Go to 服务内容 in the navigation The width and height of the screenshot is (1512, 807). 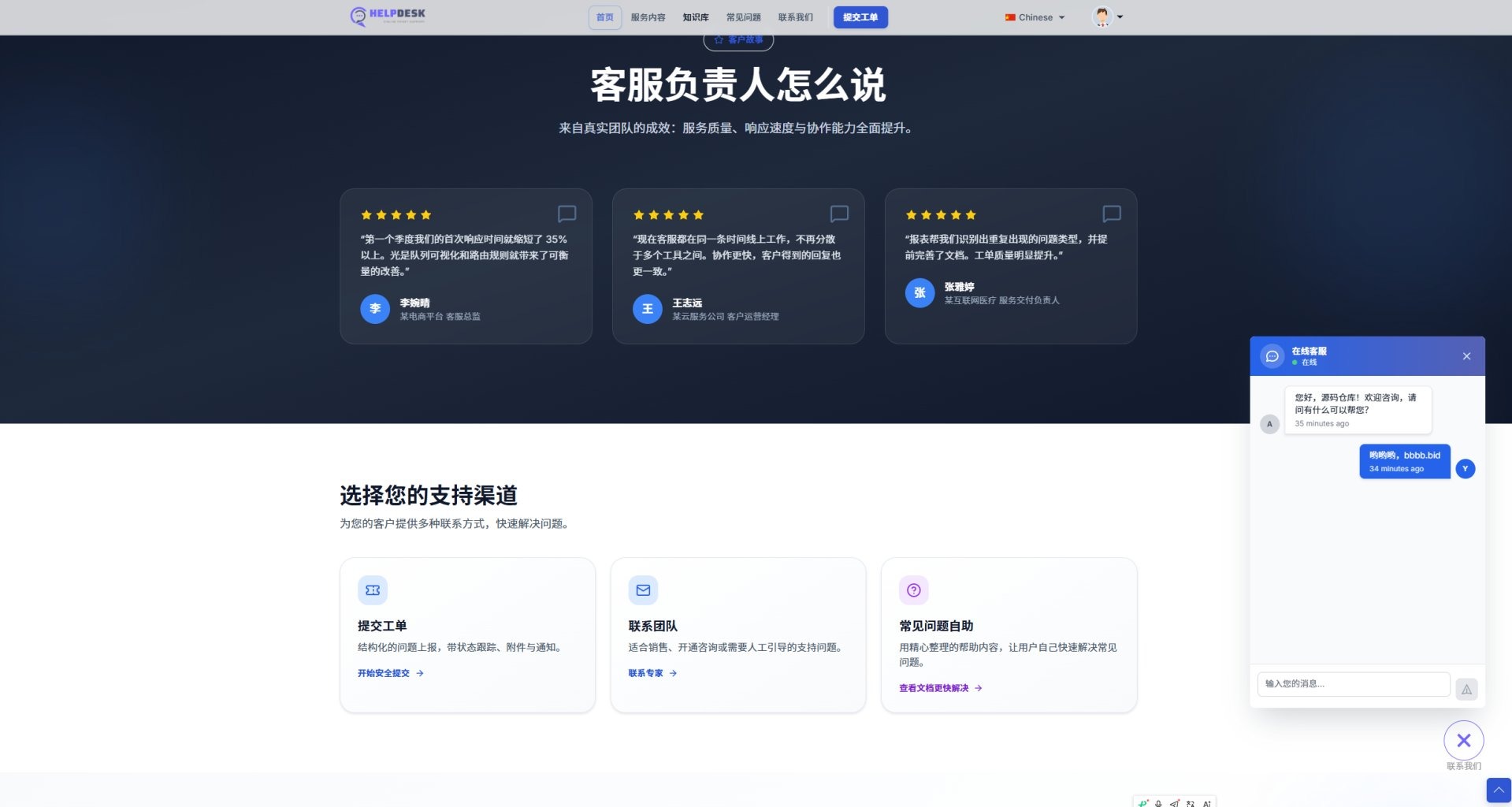(x=648, y=17)
